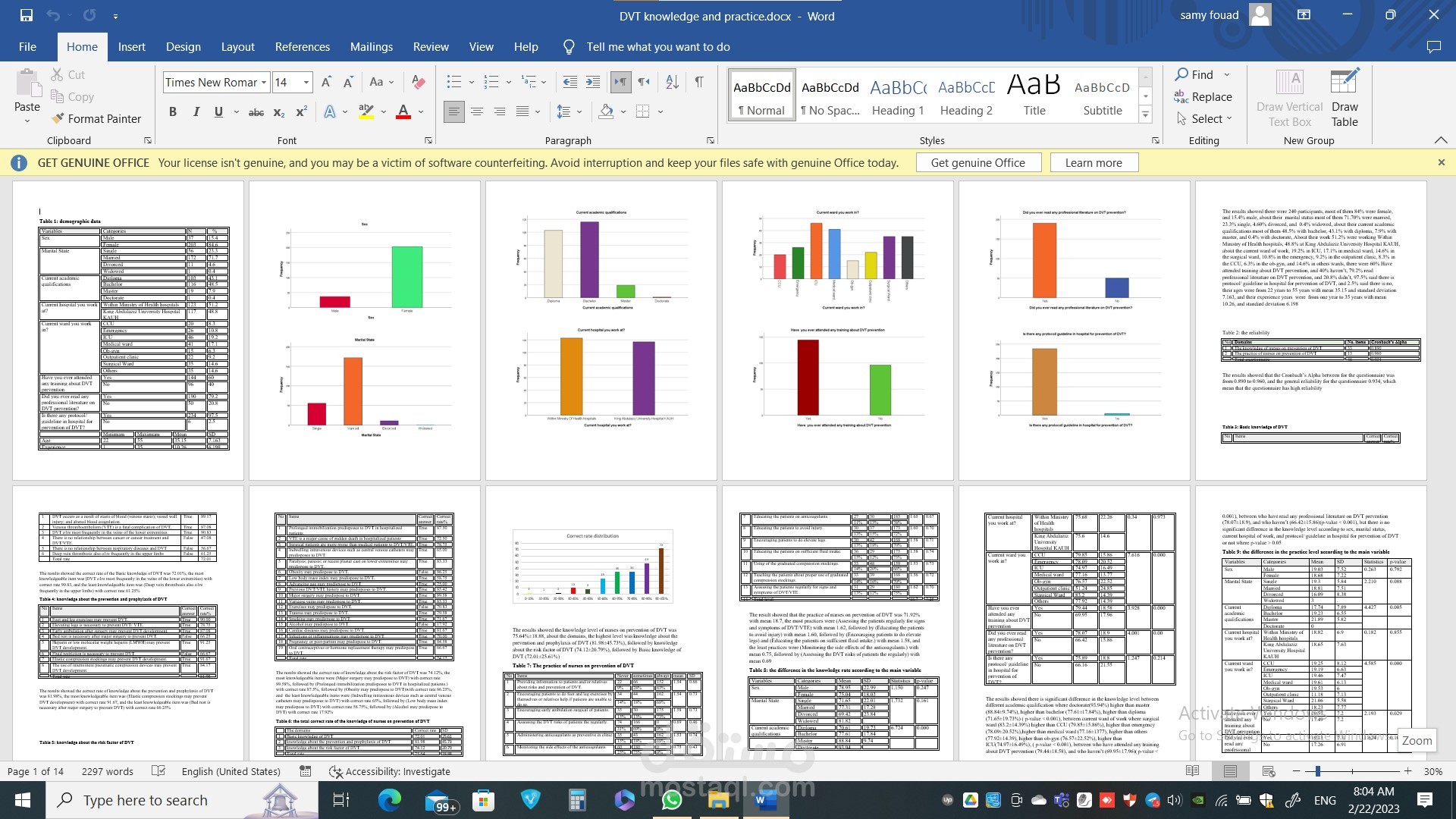Viewport: 1456px width, 819px height.
Task: Toggle Underline formatting
Action: 218,111
